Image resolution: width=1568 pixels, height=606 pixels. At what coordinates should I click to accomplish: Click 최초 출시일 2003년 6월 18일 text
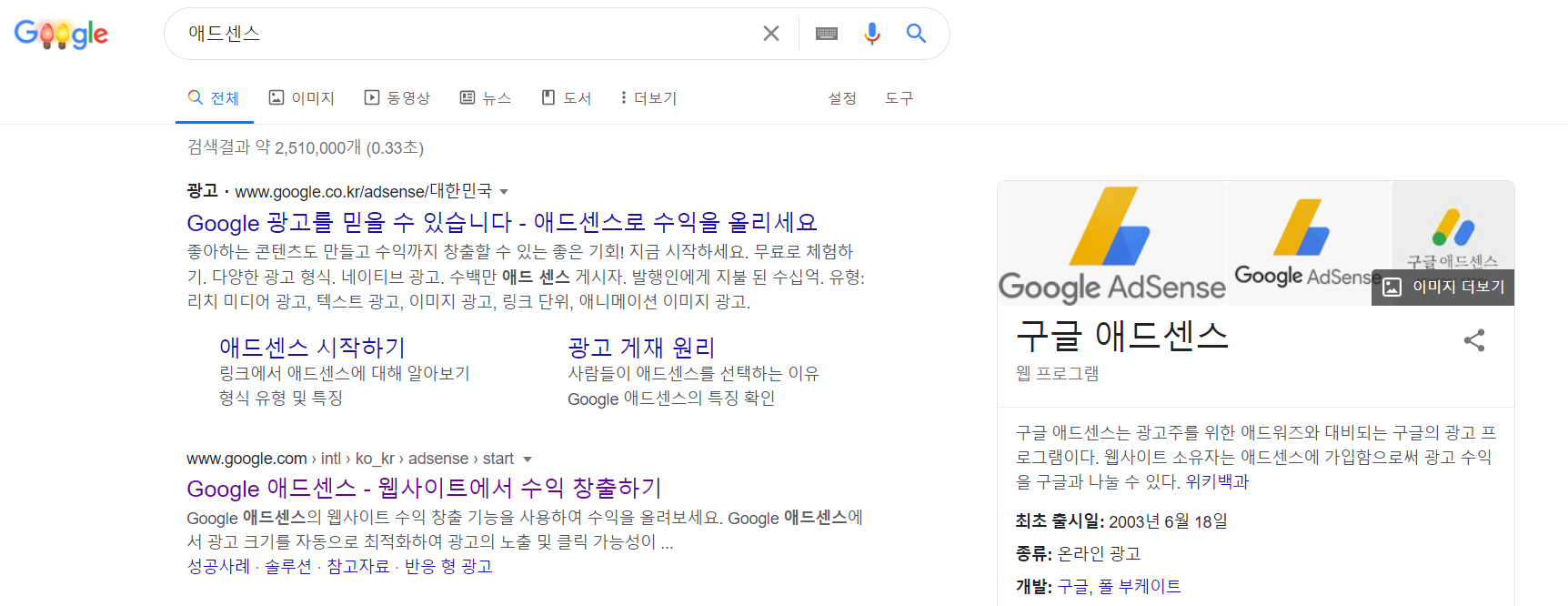1121,521
